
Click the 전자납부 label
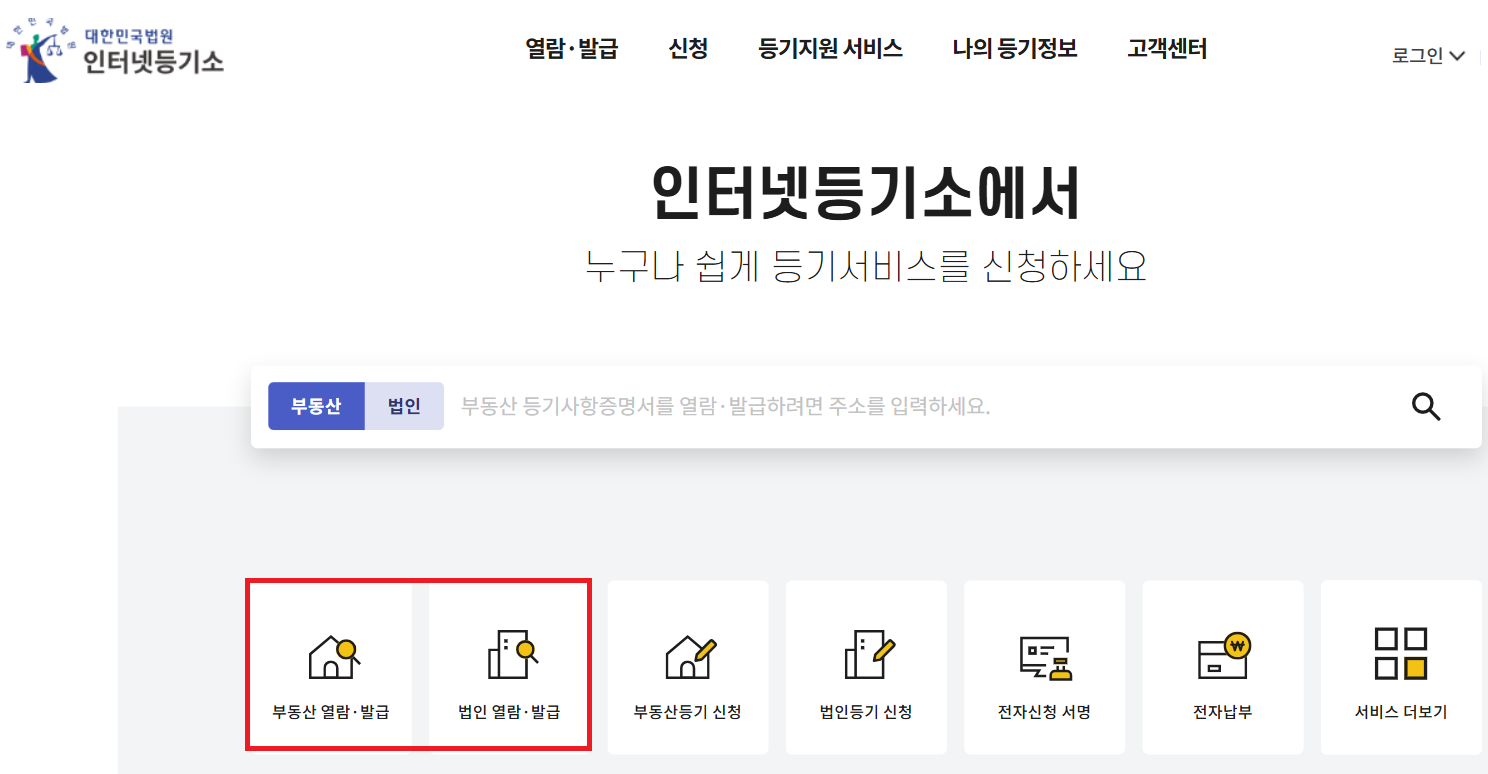(1222, 713)
